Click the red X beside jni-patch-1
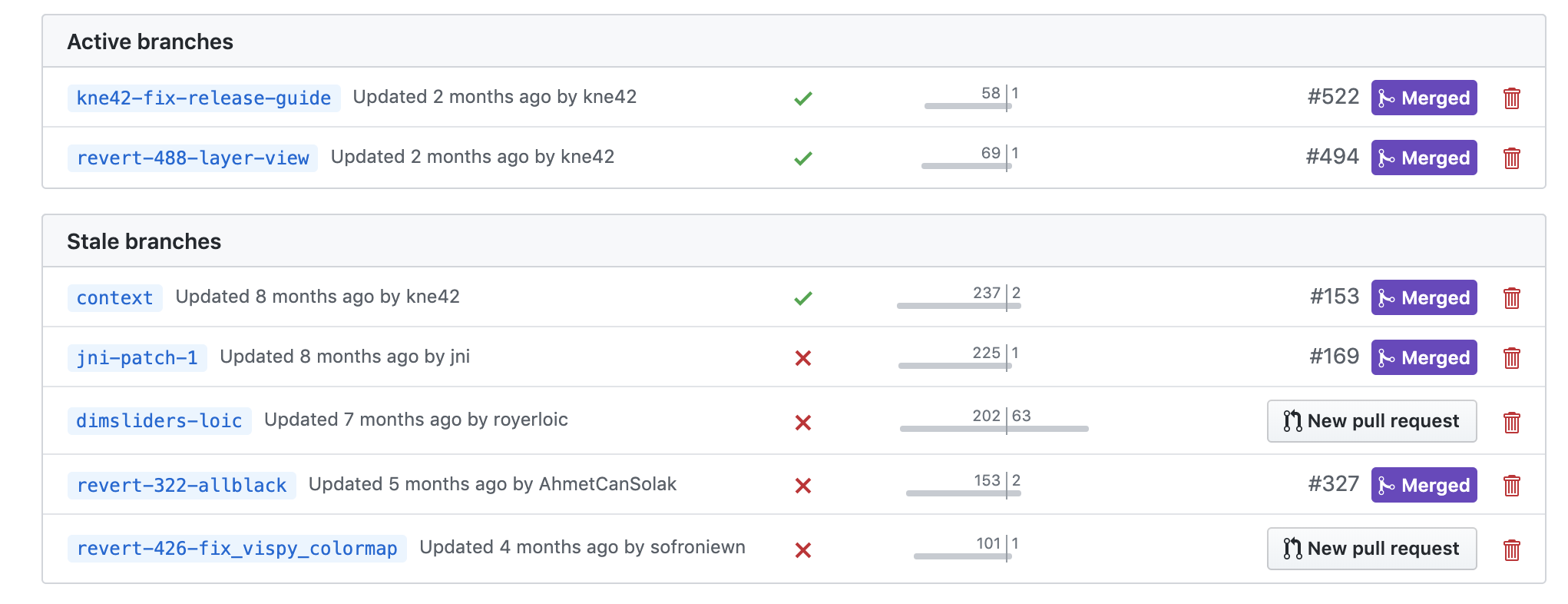This screenshot has width=1568, height=604. (802, 358)
